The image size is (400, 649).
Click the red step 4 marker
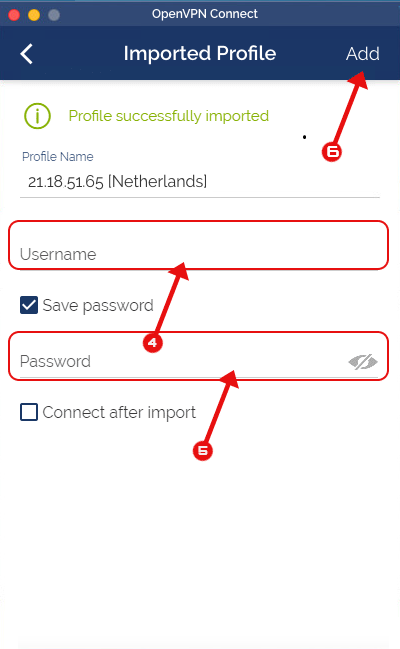152,343
